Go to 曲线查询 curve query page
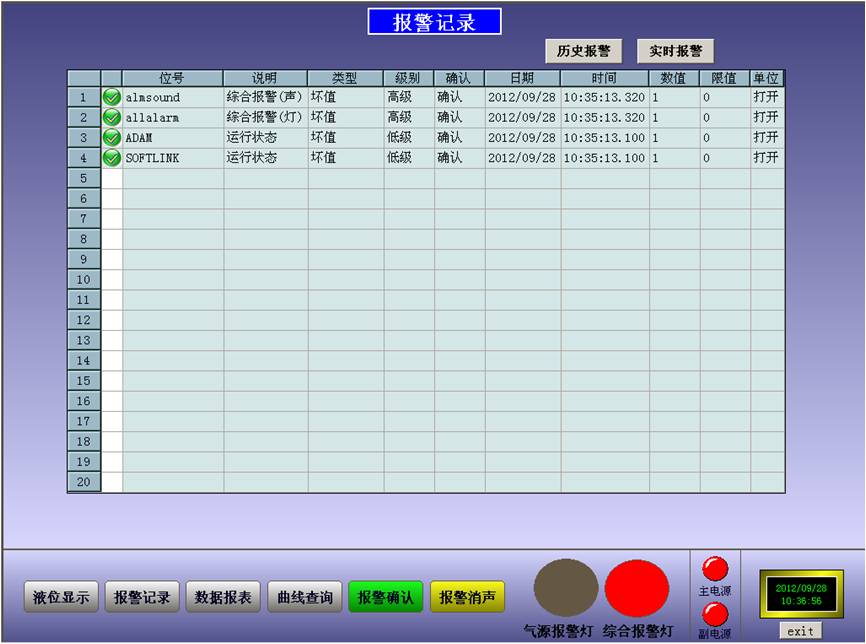The height and width of the screenshot is (644, 866). (305, 598)
